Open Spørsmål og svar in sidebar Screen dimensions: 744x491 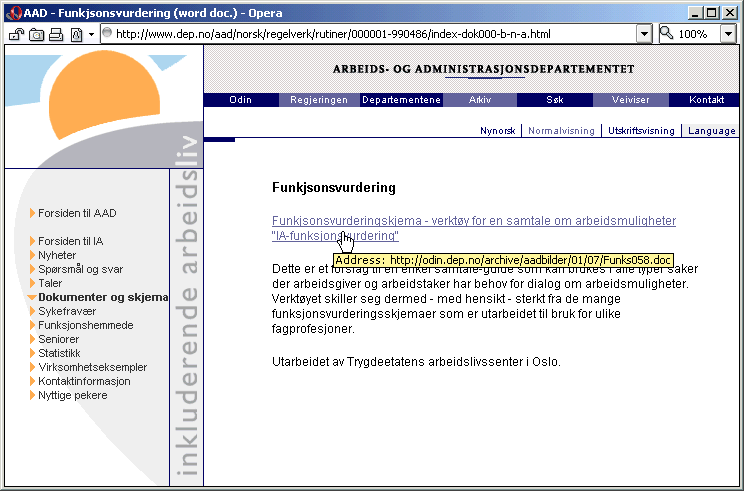click(x=80, y=269)
